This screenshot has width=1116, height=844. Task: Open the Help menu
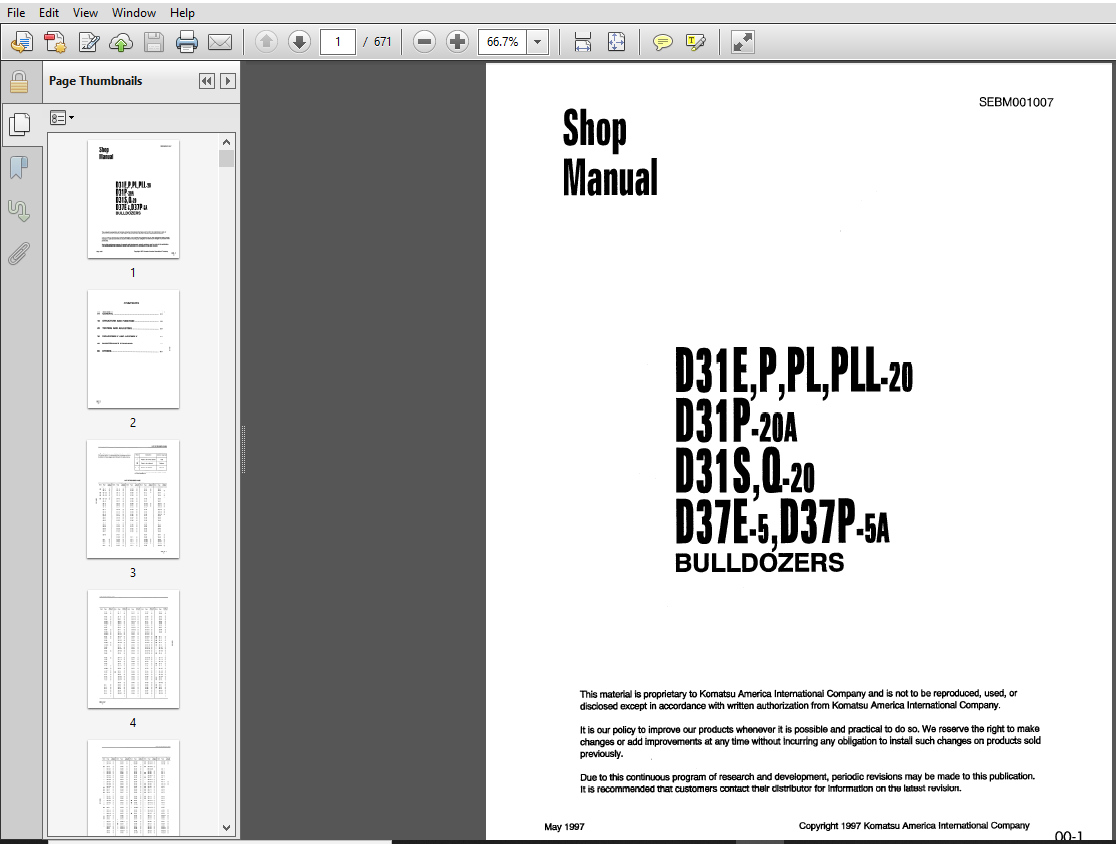coord(182,13)
